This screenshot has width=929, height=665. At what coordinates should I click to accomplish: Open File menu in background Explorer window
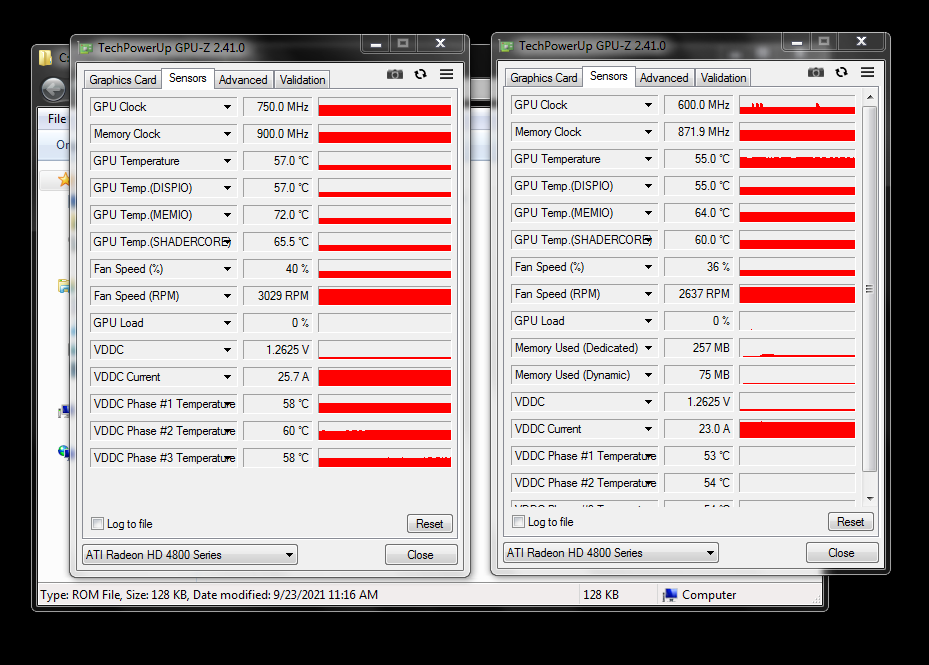click(x=57, y=119)
